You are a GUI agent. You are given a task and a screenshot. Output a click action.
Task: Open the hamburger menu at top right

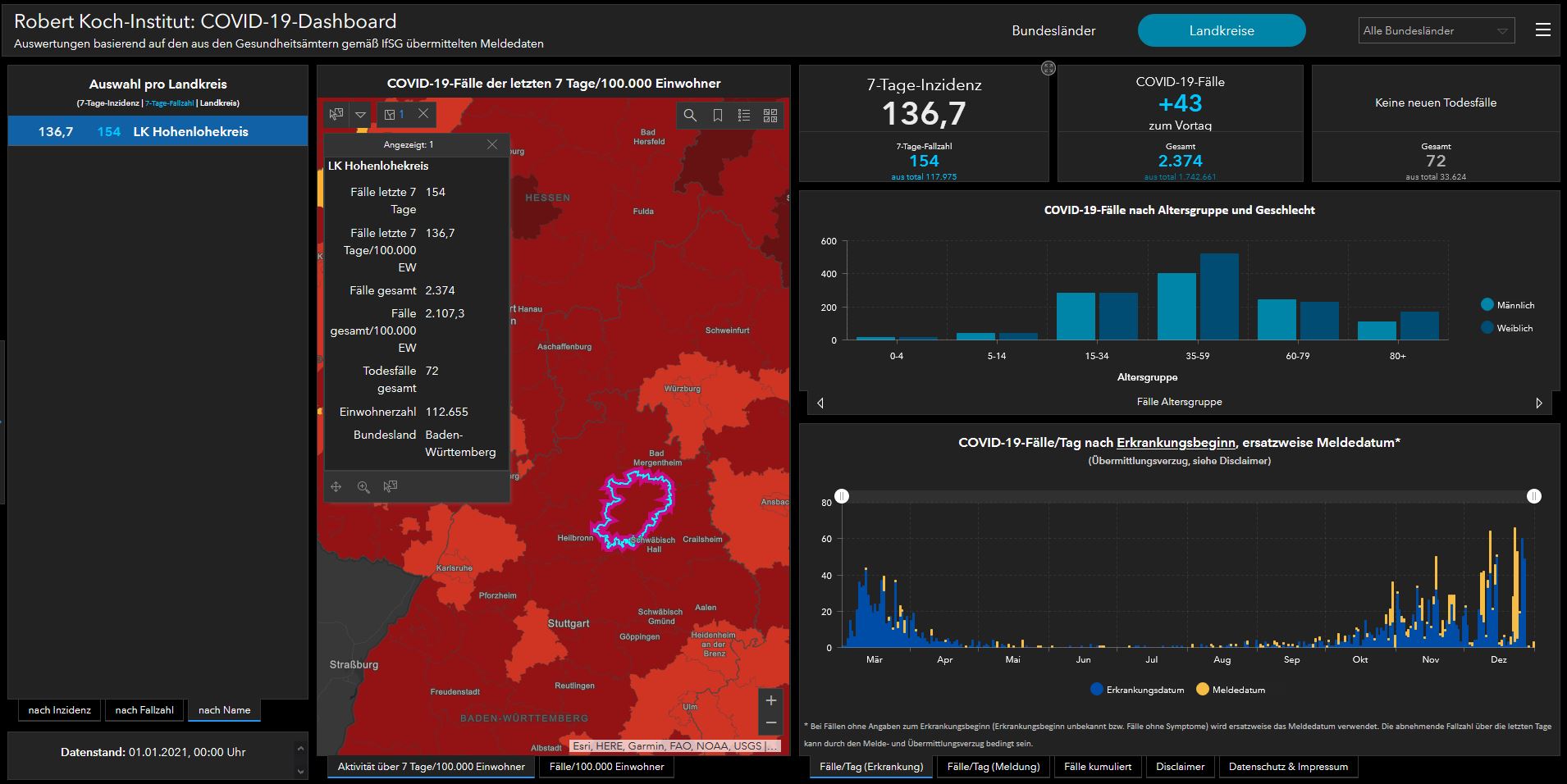coord(1542,30)
